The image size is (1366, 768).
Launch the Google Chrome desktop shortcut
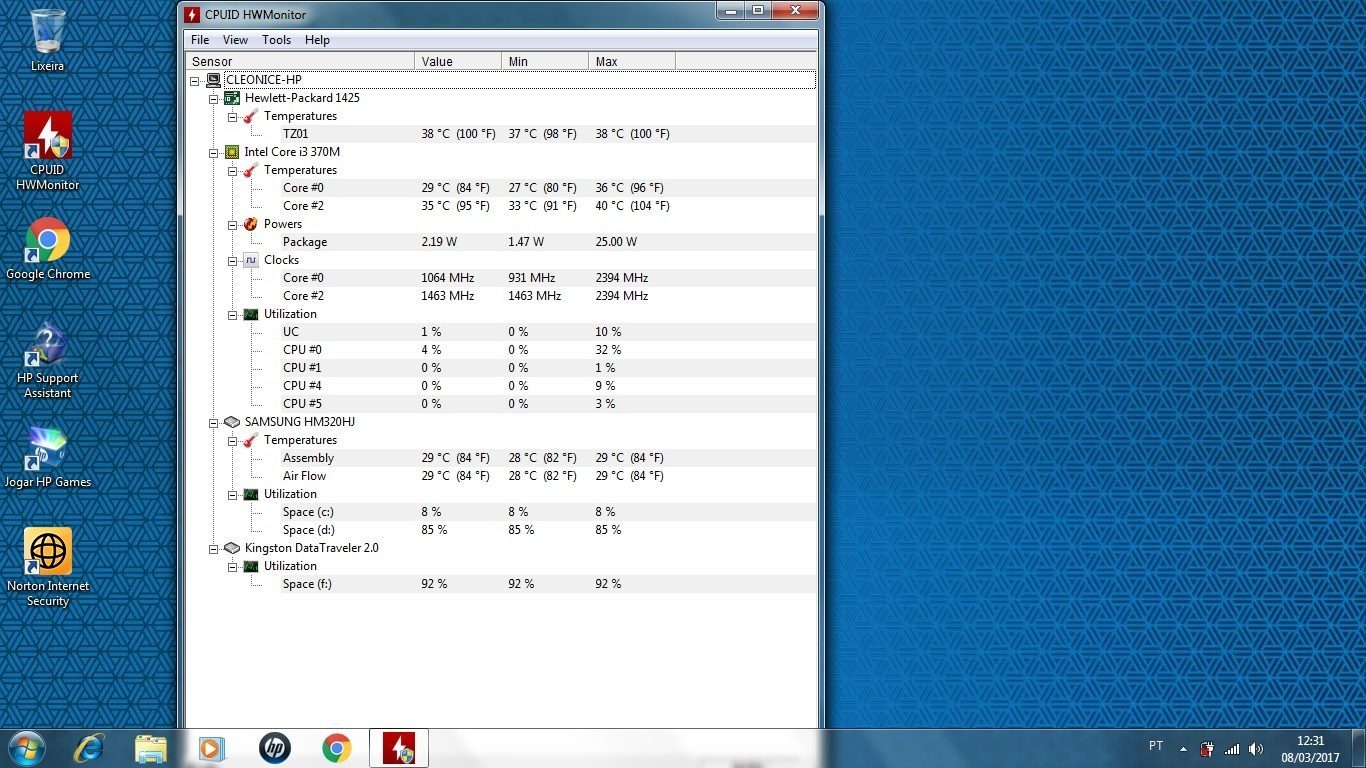[x=47, y=249]
